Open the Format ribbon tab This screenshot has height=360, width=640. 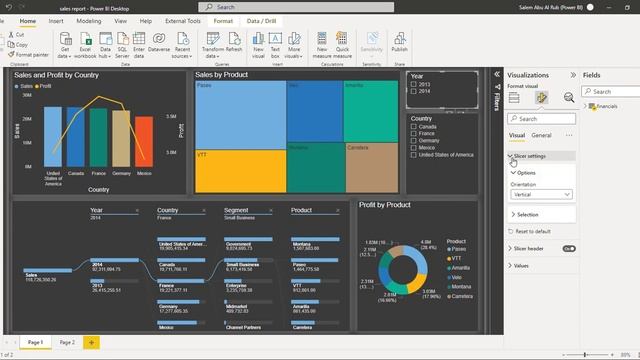pyautogui.click(x=223, y=21)
